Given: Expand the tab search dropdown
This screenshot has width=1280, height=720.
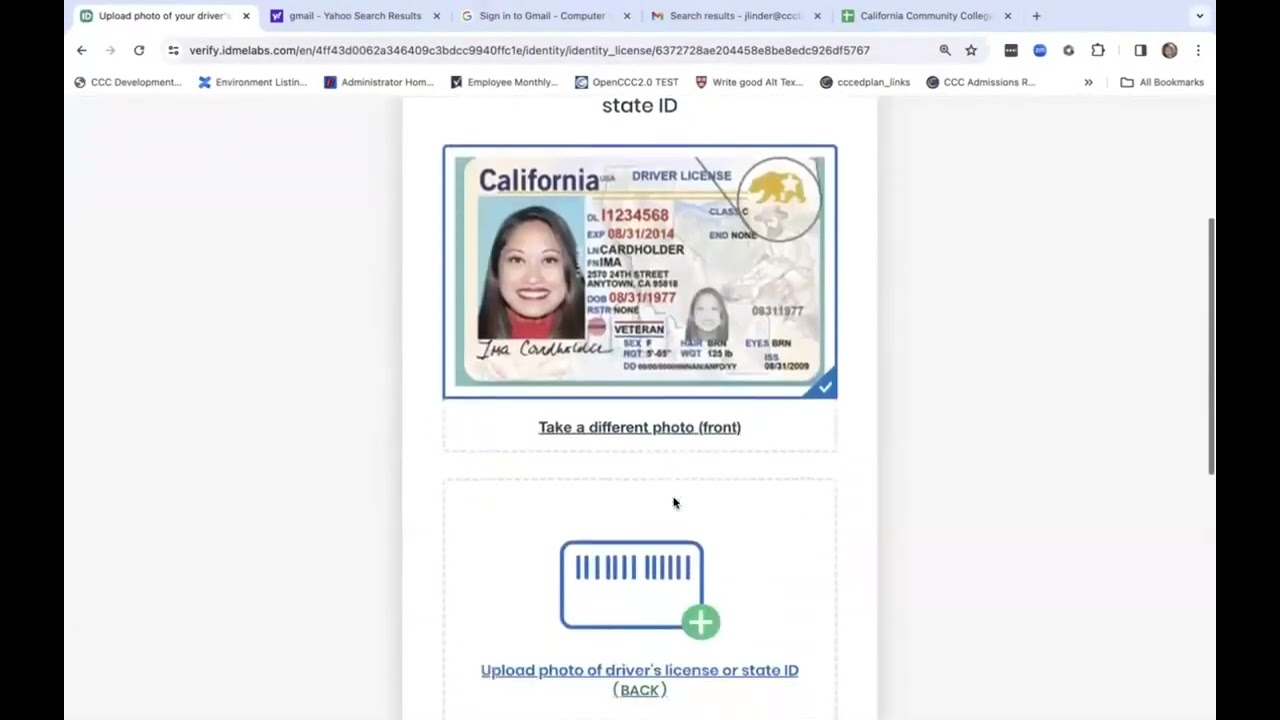Looking at the screenshot, I should [1200, 16].
